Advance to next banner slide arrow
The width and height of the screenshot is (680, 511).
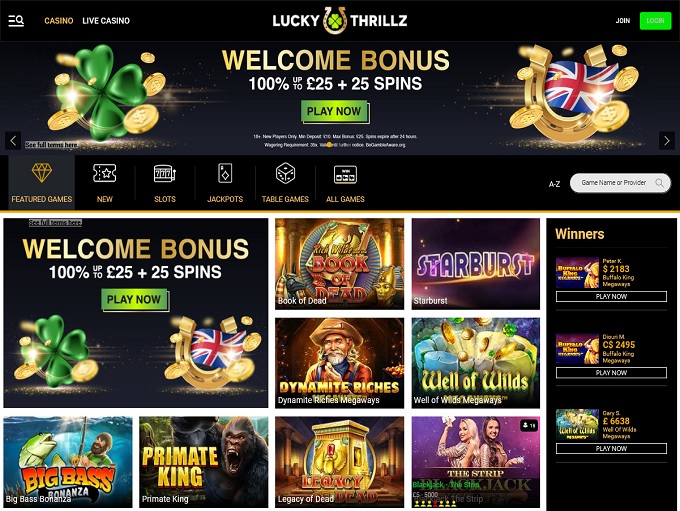pos(667,141)
